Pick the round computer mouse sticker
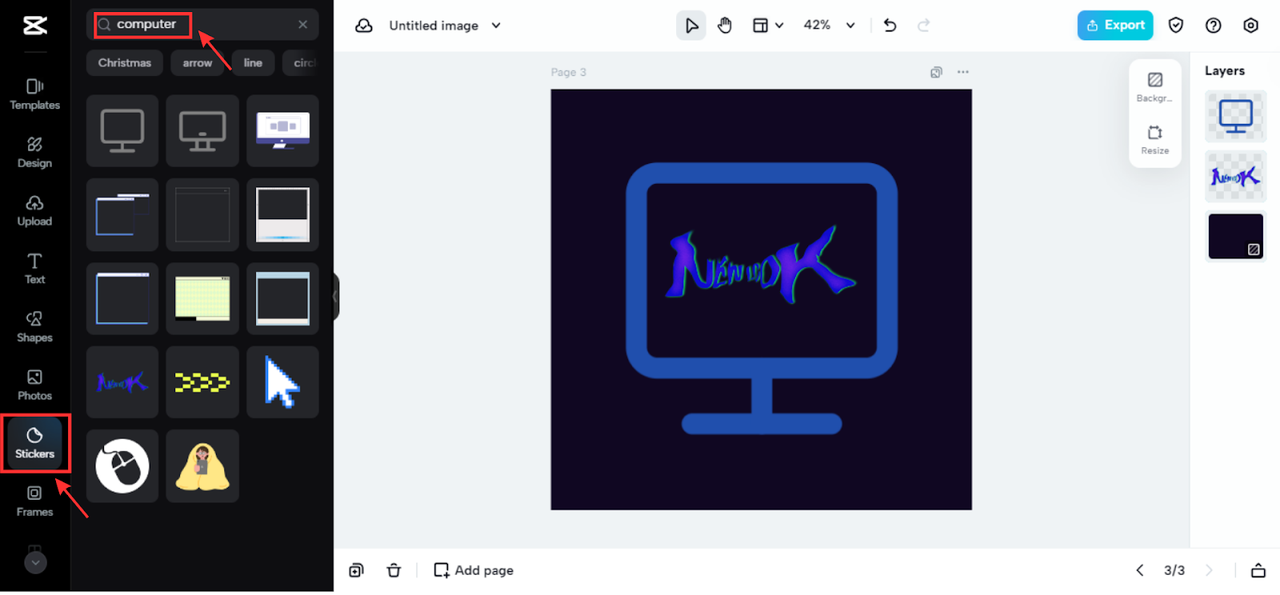The height and width of the screenshot is (595, 1280). [122, 466]
